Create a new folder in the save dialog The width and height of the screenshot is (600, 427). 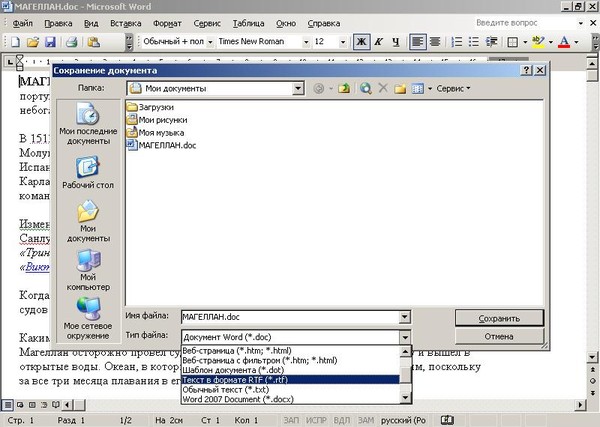click(400, 89)
